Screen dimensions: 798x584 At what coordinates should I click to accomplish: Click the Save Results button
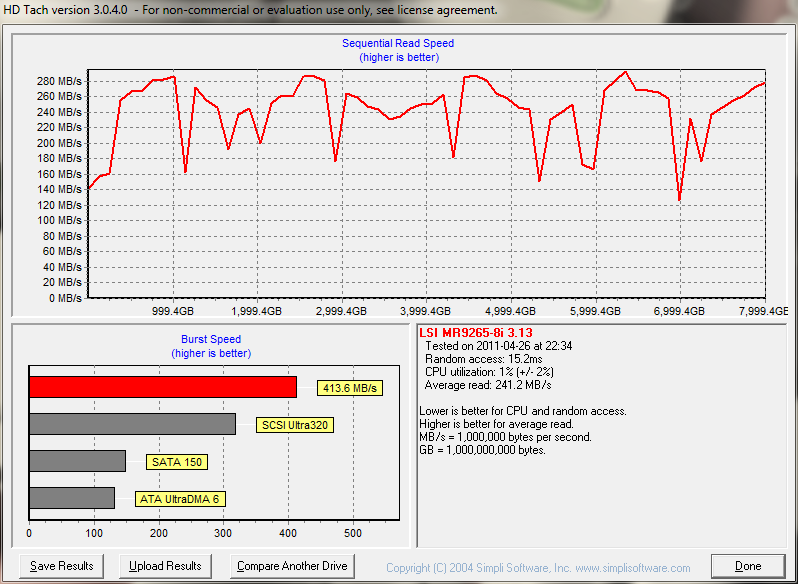62,566
